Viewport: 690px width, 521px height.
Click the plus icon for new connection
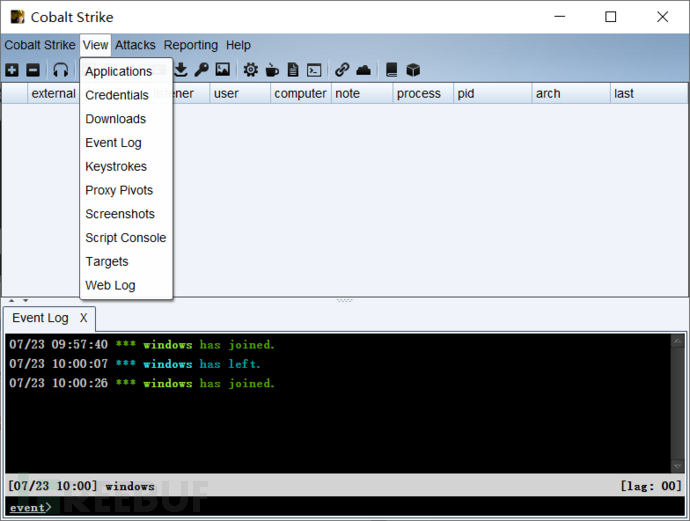click(12, 70)
